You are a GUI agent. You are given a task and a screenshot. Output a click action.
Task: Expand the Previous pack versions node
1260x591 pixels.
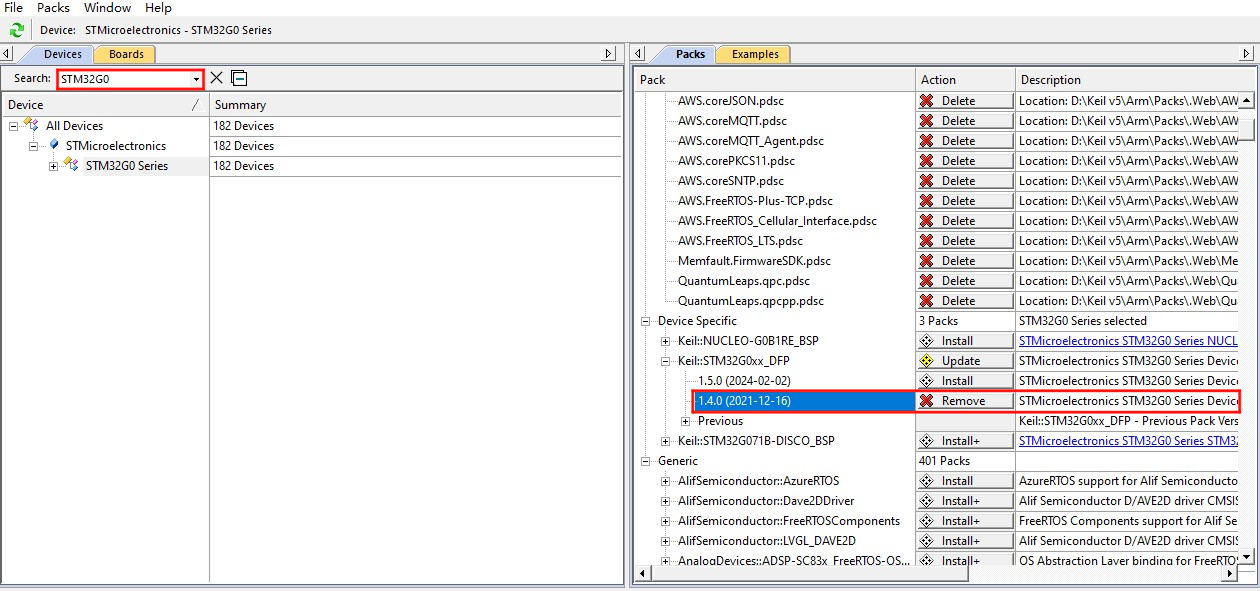(x=686, y=421)
